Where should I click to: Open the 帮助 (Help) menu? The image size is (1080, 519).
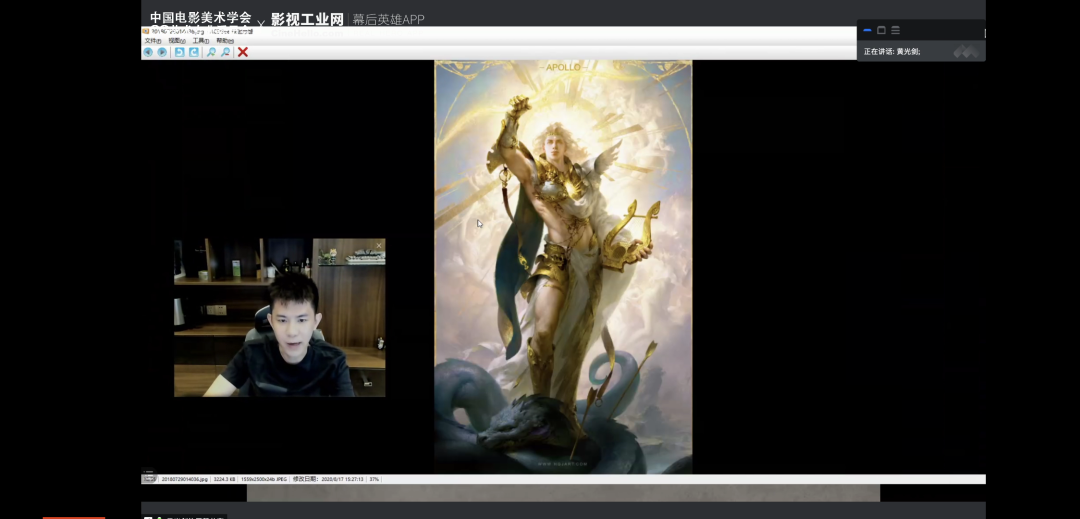tap(225, 41)
